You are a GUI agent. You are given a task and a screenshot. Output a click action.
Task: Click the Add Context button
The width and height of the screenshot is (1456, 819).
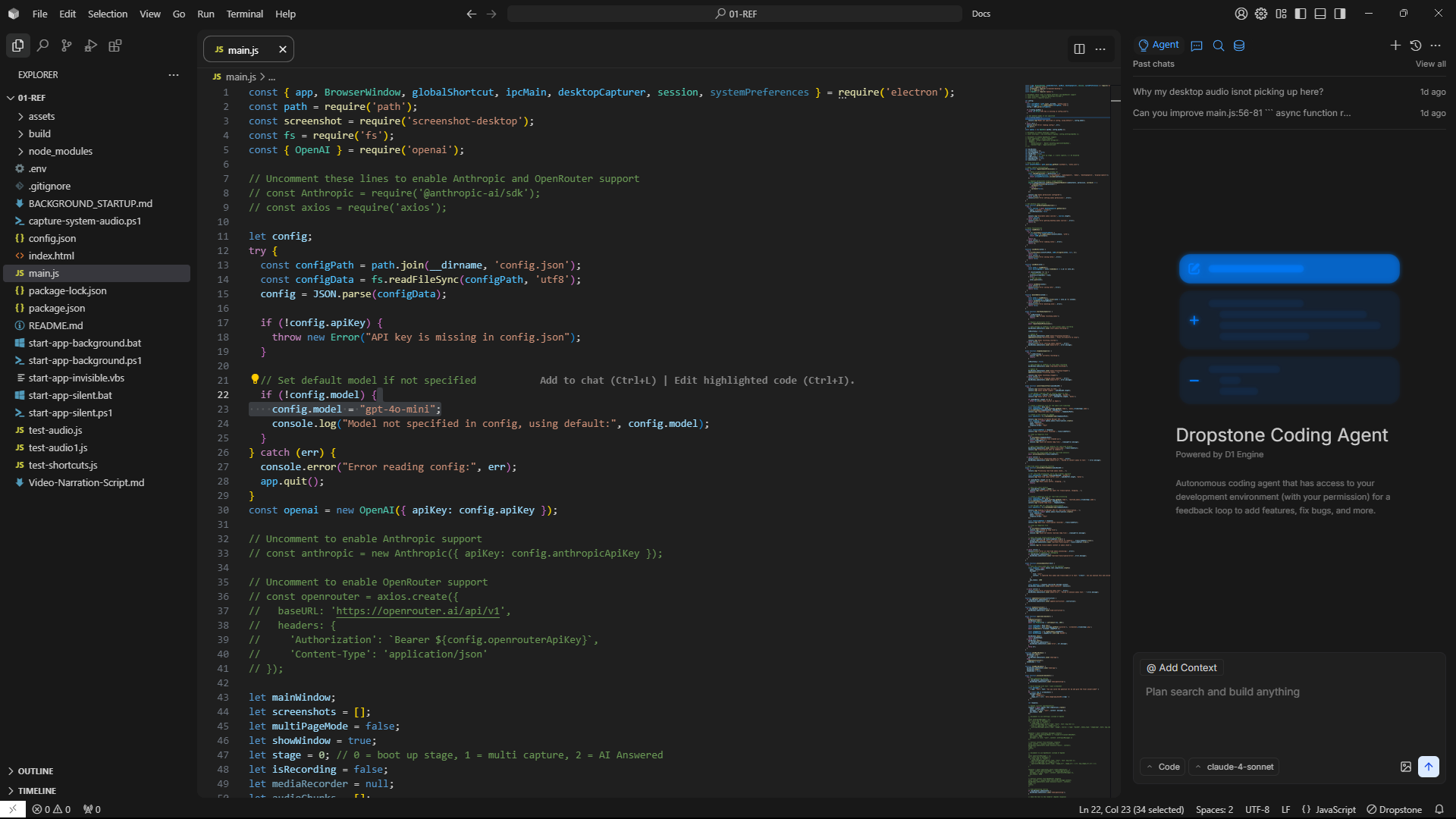(x=1181, y=667)
